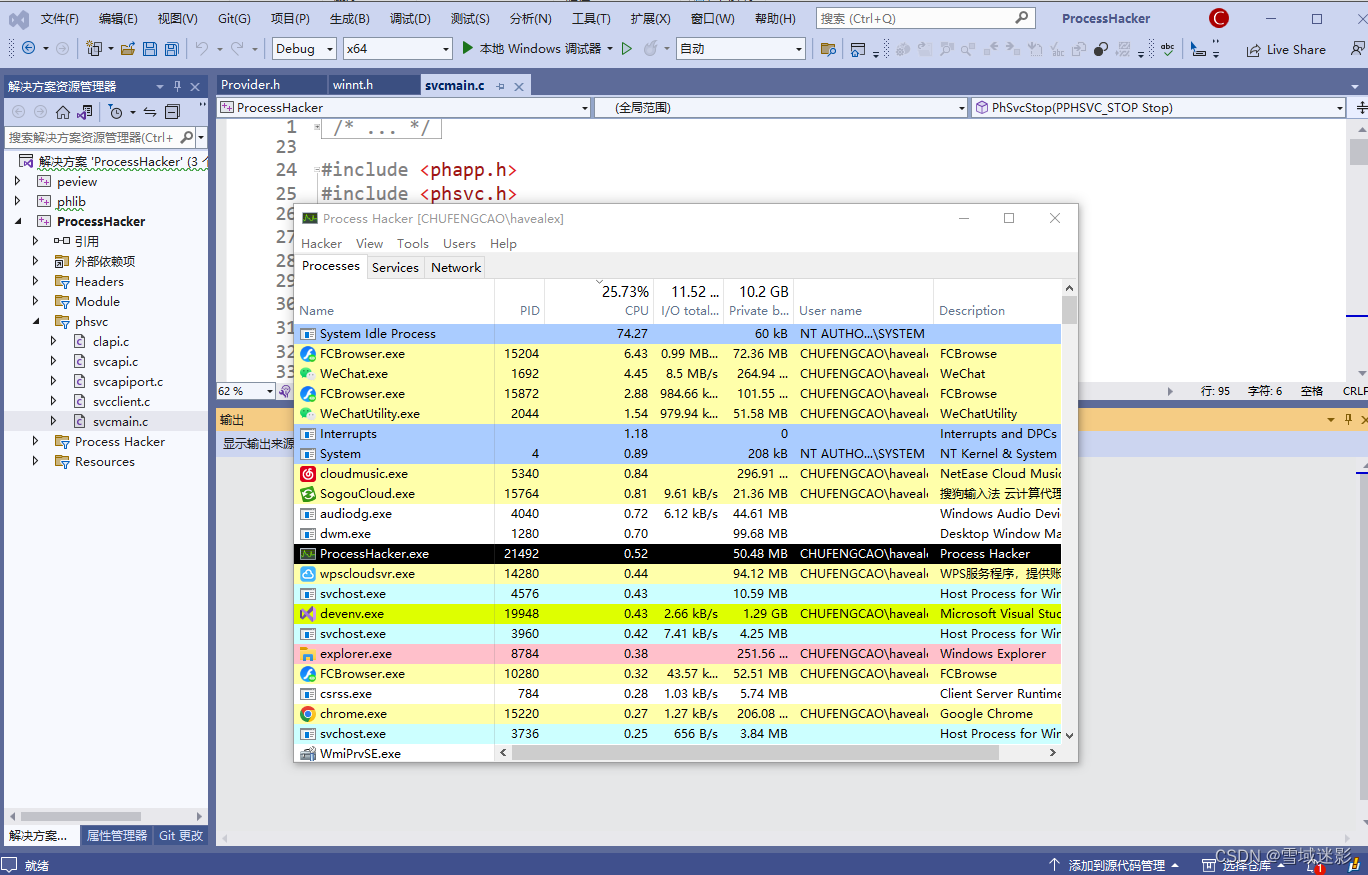Collapse the phsvc folder in Solution Explorer

[x=37, y=321]
